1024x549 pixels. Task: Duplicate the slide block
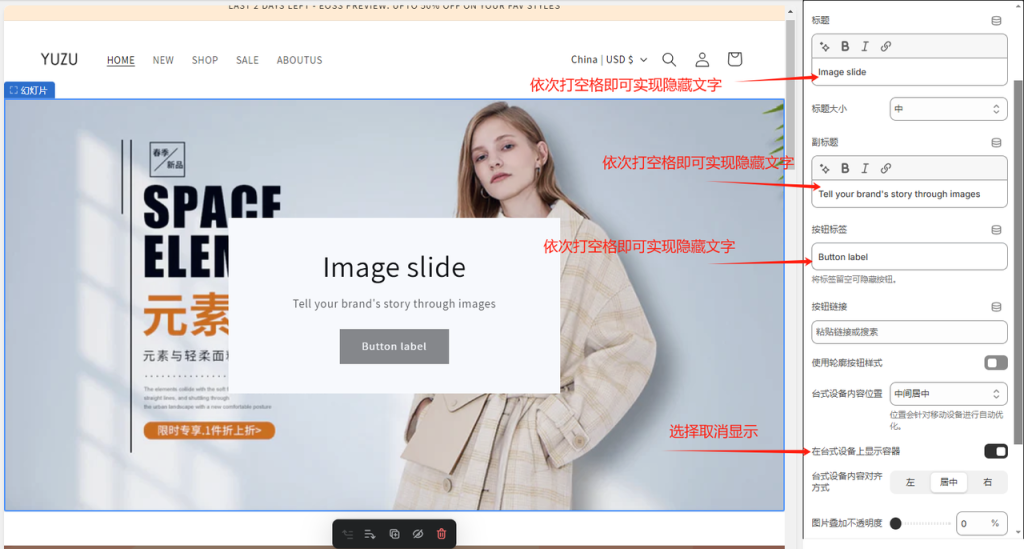coord(394,534)
